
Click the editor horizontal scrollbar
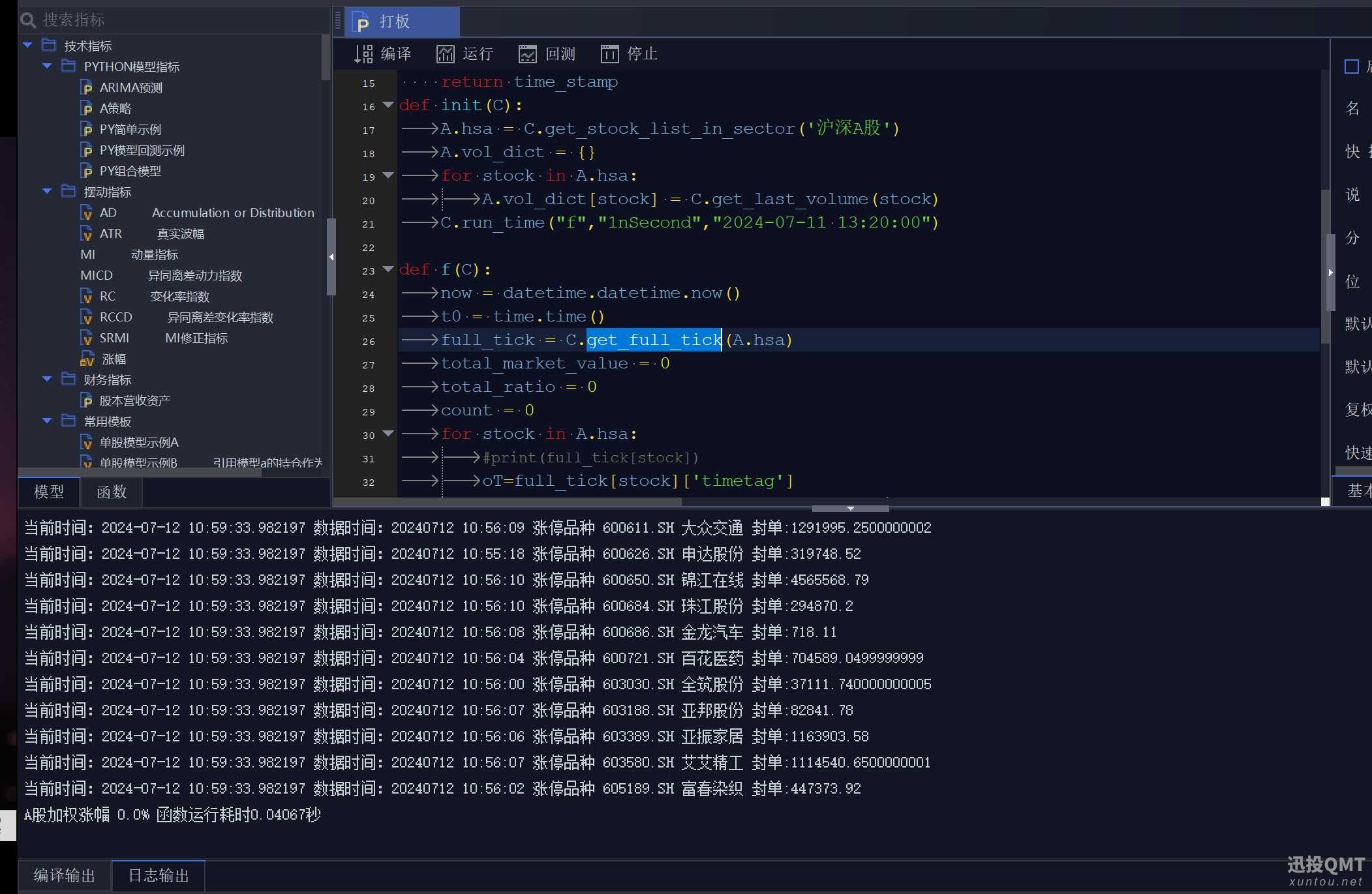pos(508,502)
